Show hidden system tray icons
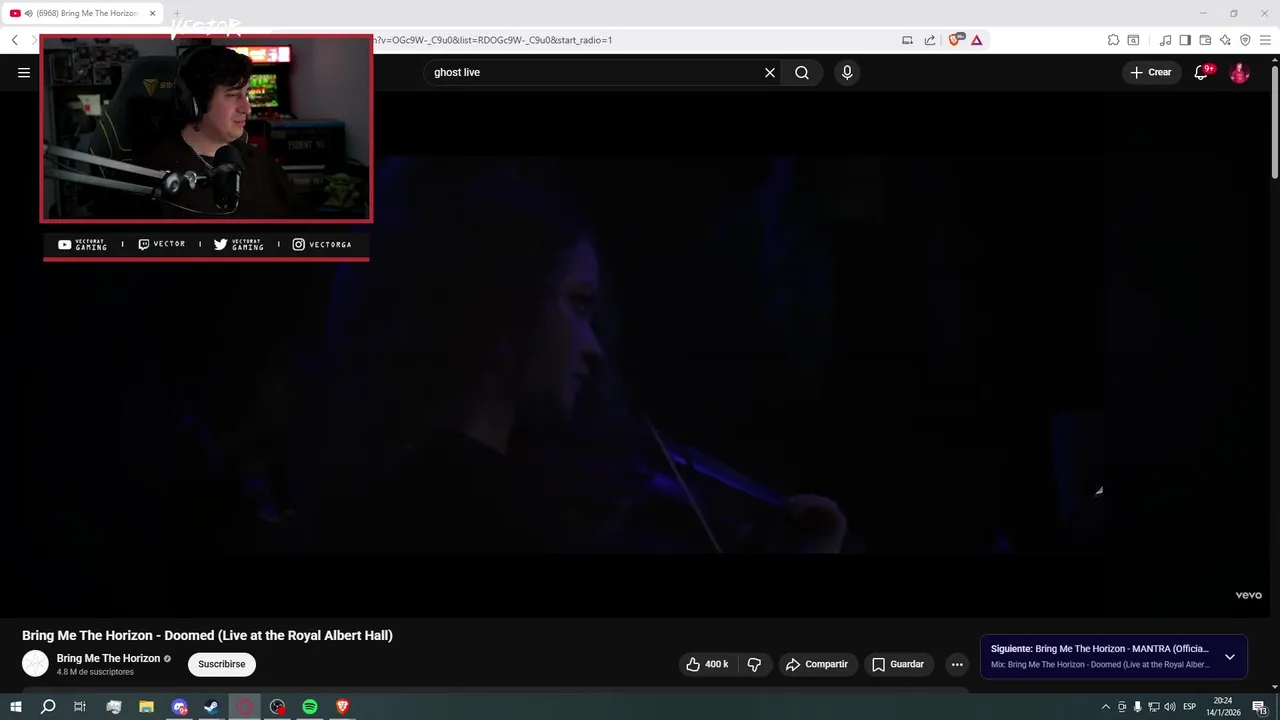The image size is (1280, 720). pos(1105,707)
